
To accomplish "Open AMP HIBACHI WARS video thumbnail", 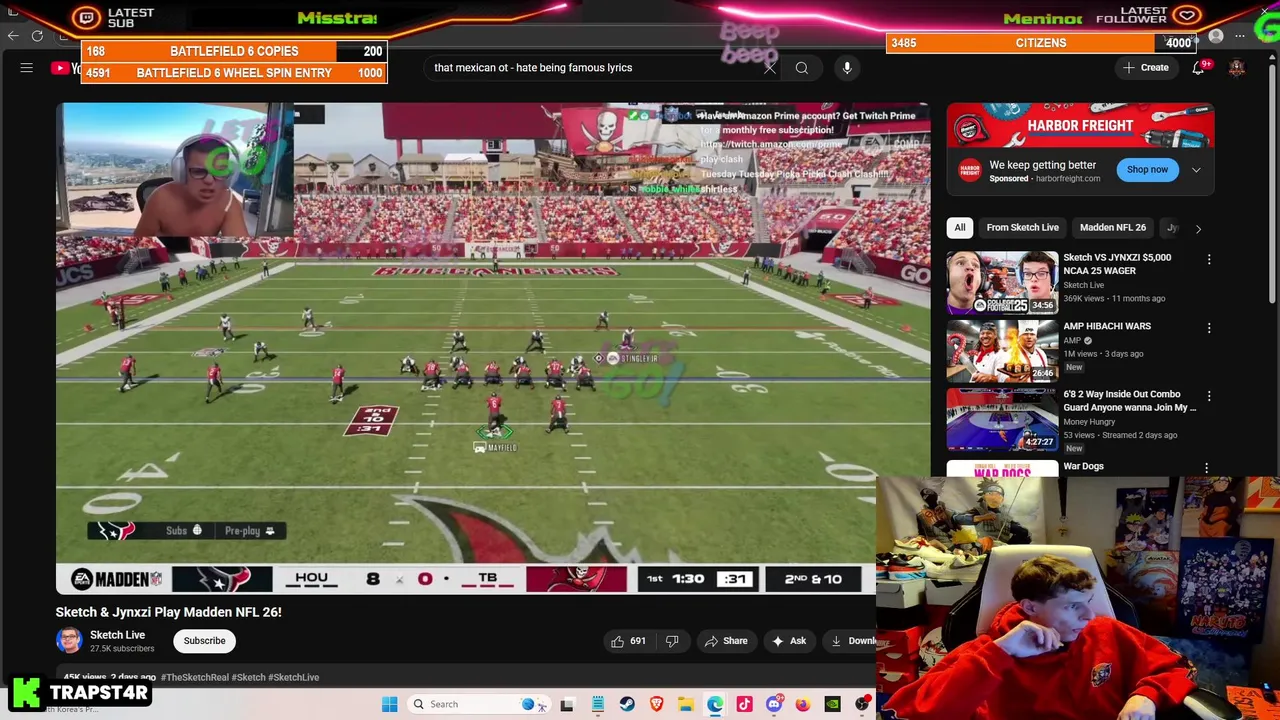I will pyautogui.click(x=1002, y=350).
